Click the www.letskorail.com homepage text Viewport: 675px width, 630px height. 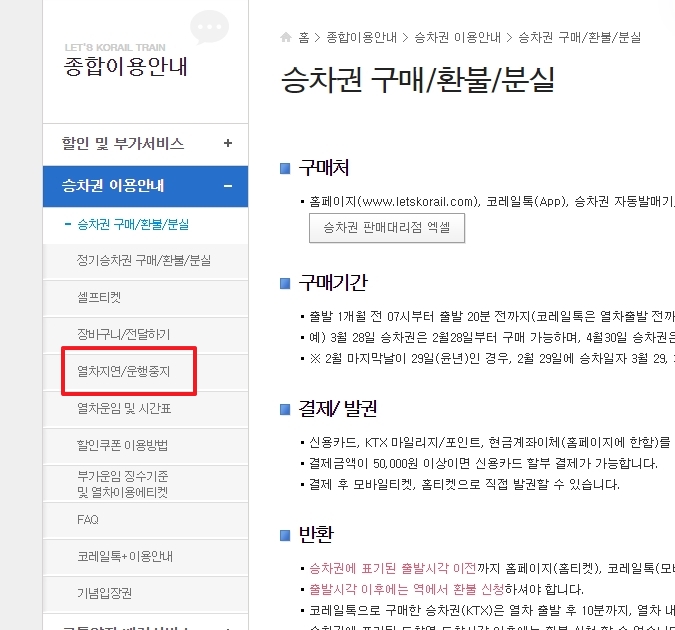coord(418,202)
